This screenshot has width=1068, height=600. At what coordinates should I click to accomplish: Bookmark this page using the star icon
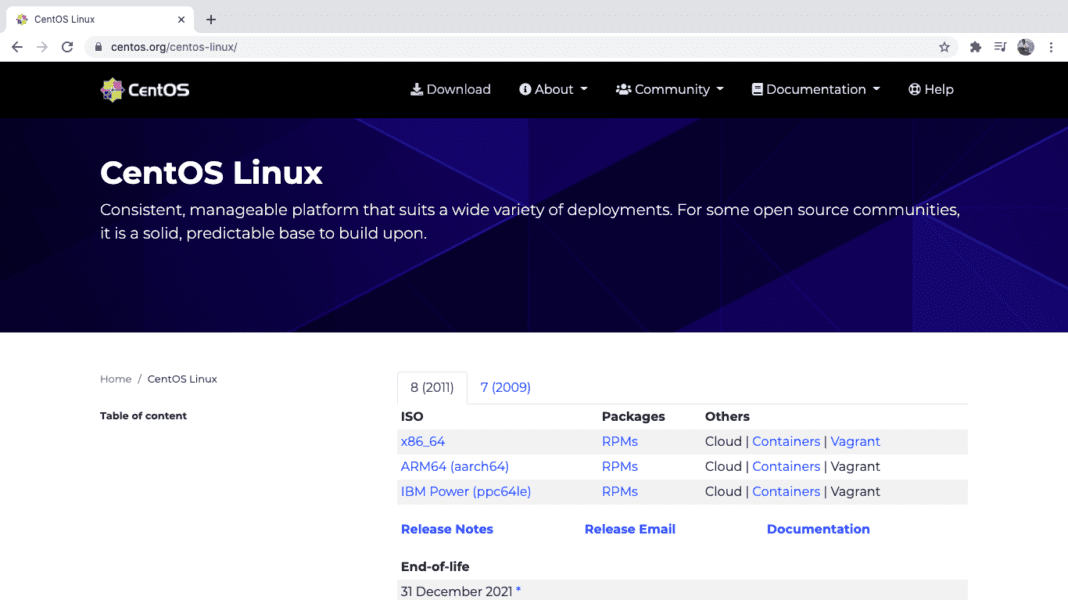pos(944,46)
